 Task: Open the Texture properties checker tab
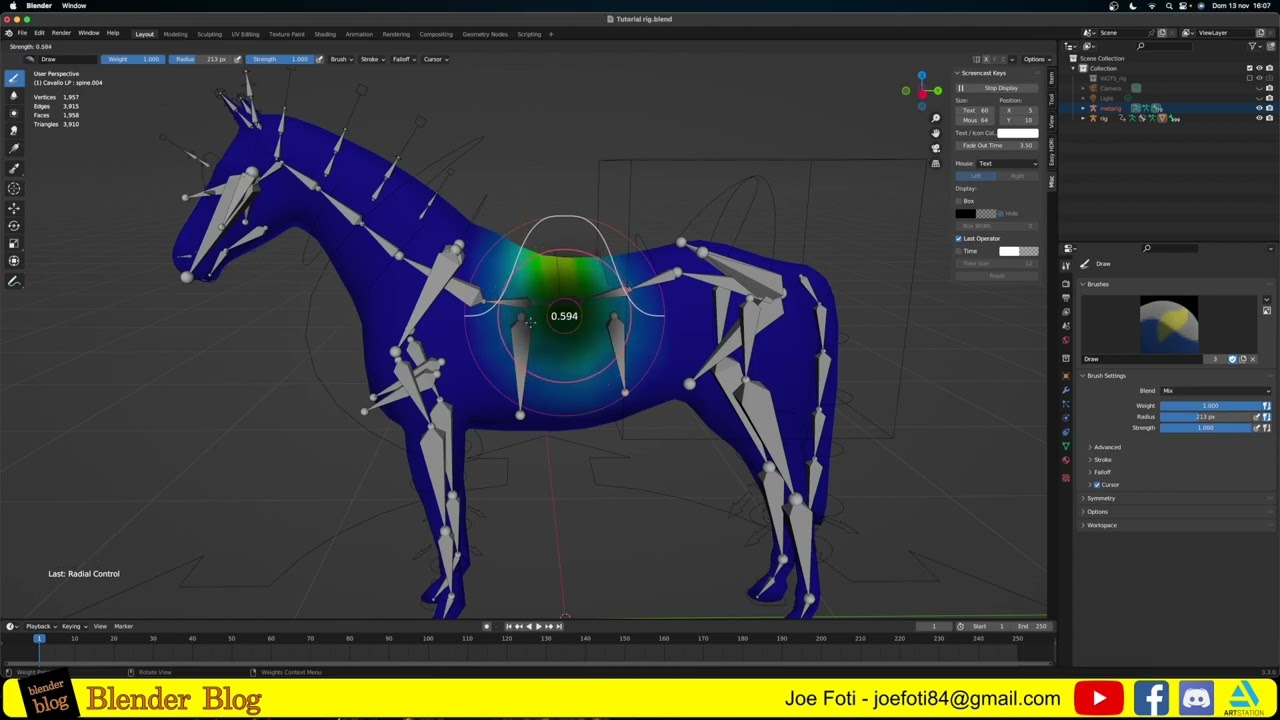(1066, 478)
